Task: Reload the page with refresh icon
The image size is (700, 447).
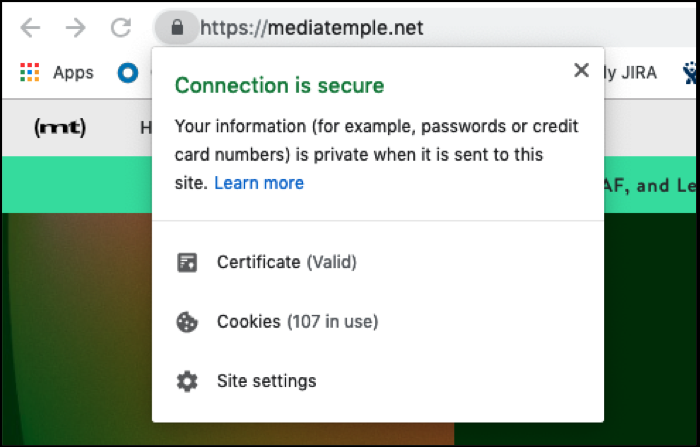Action: [x=121, y=28]
